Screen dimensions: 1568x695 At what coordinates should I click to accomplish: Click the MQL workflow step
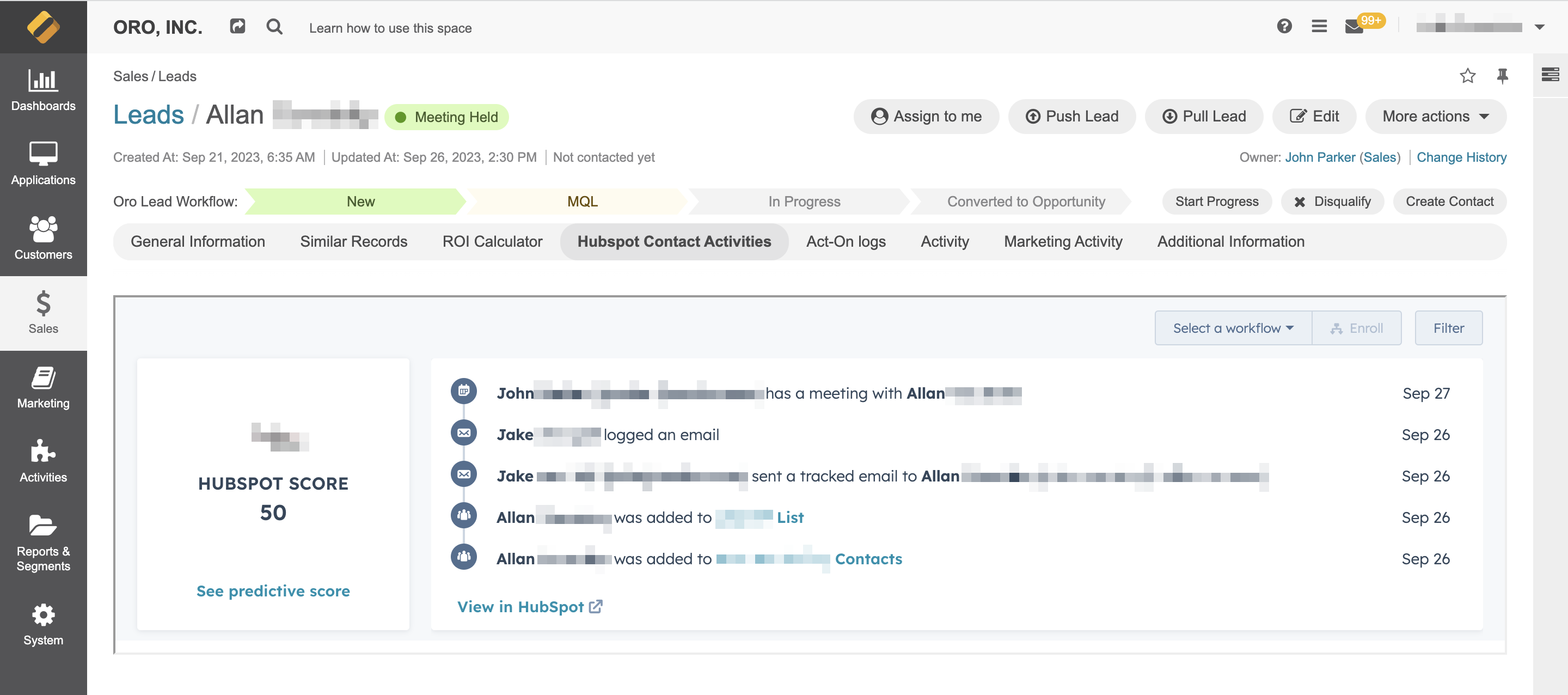click(582, 202)
